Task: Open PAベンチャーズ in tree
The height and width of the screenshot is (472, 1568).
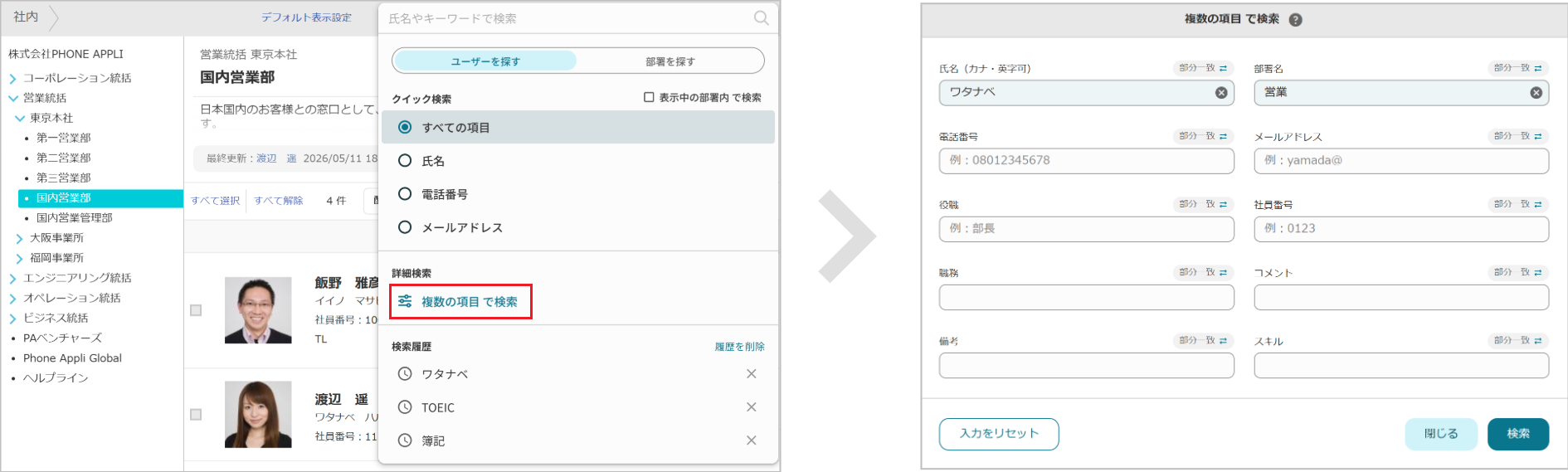Action: point(62,338)
